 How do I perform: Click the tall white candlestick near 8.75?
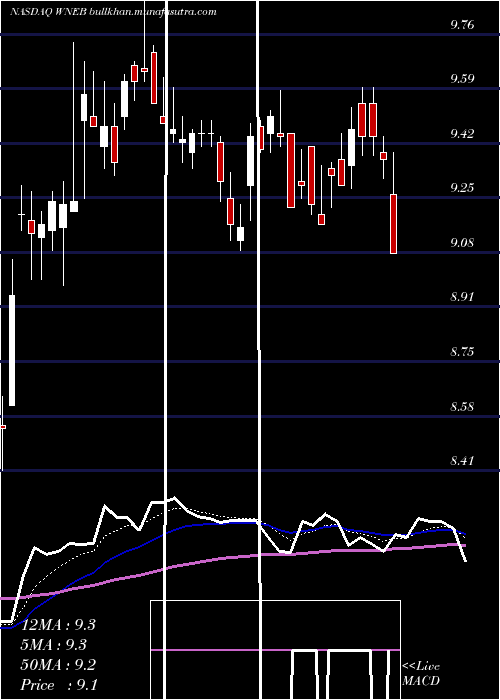point(12,350)
